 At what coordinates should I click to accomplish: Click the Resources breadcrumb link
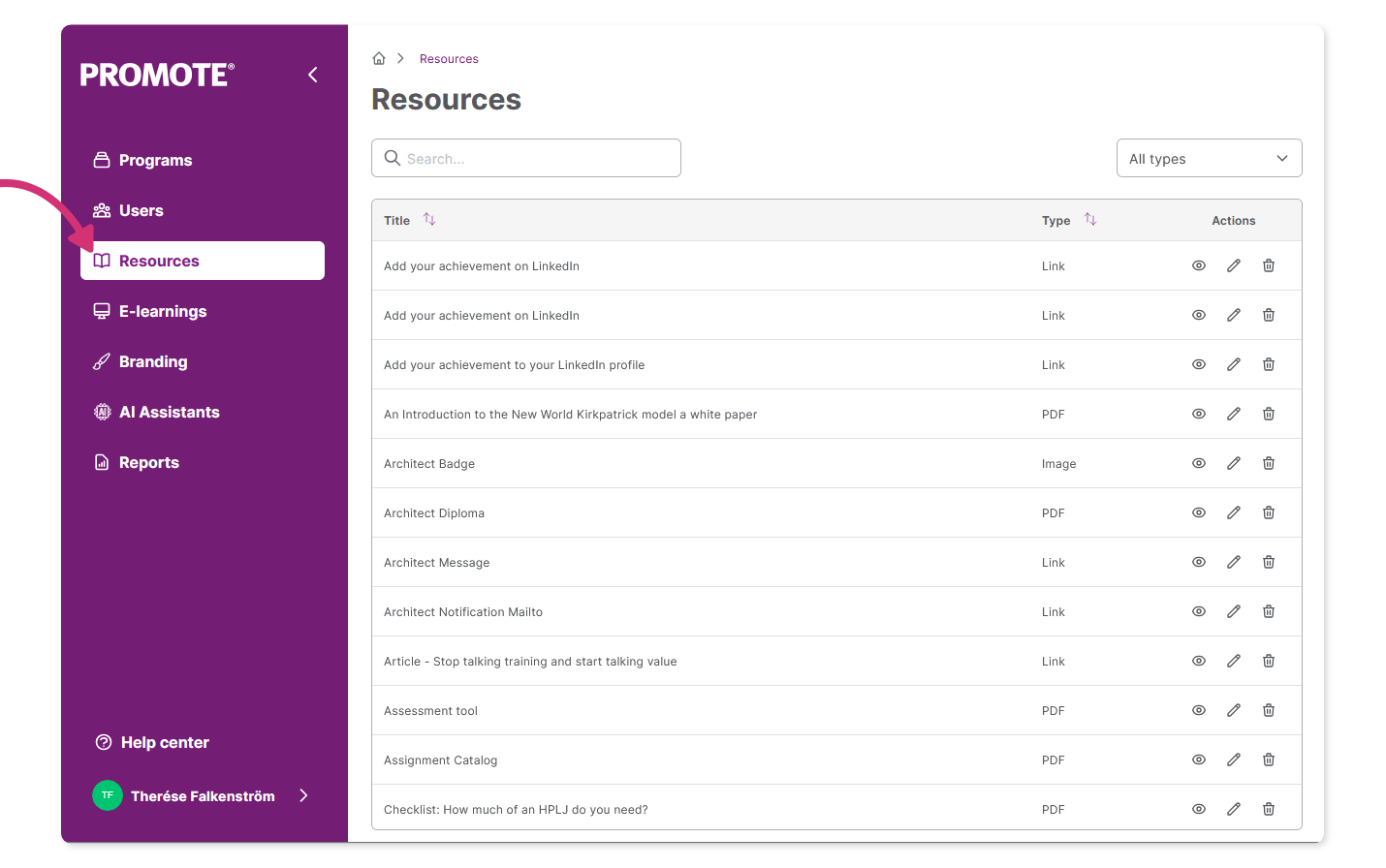(449, 59)
